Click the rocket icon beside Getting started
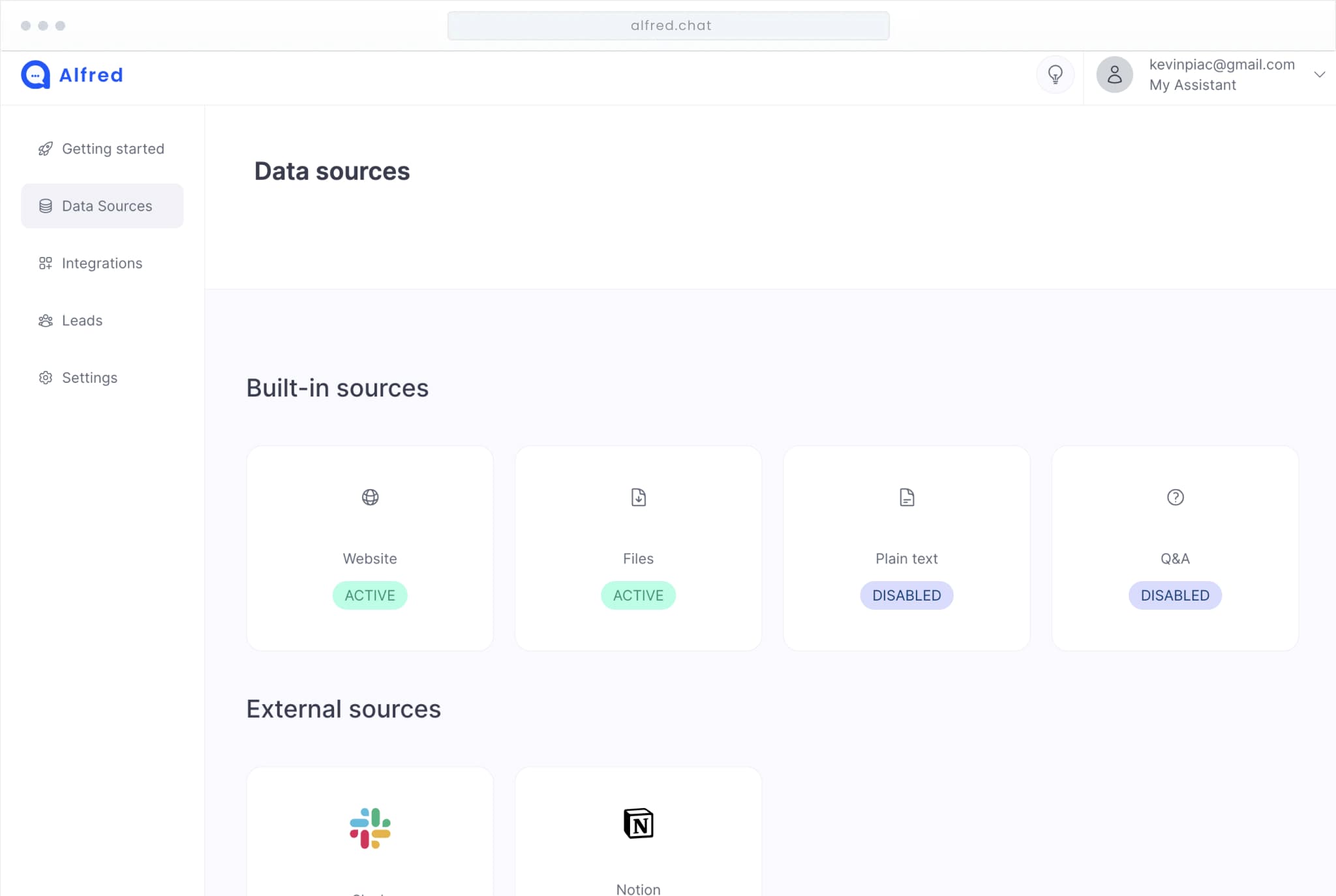Image resolution: width=1336 pixels, height=896 pixels. pyautogui.click(x=45, y=149)
